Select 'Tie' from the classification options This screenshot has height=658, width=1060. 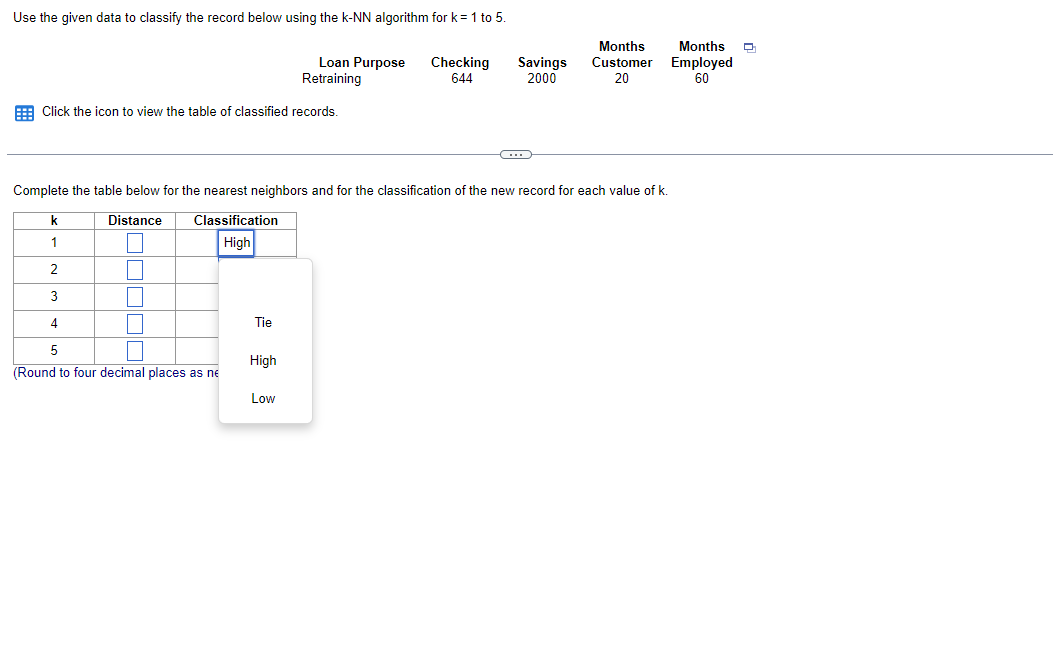pos(263,322)
